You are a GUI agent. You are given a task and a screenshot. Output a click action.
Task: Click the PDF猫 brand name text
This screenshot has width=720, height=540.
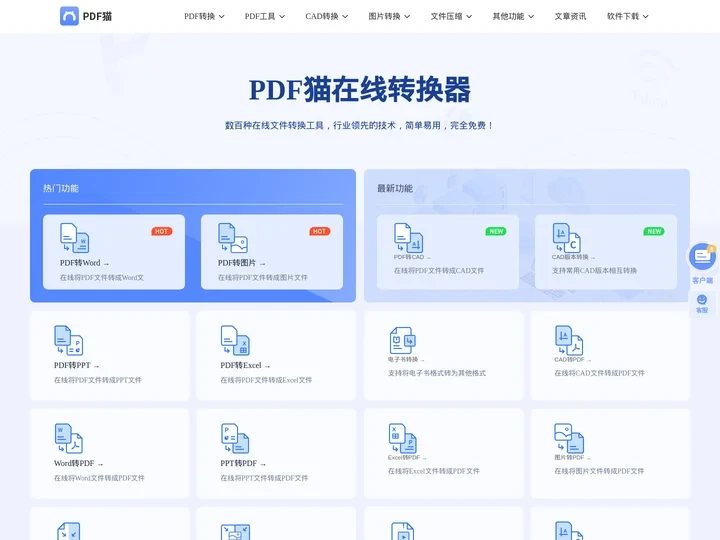97,16
